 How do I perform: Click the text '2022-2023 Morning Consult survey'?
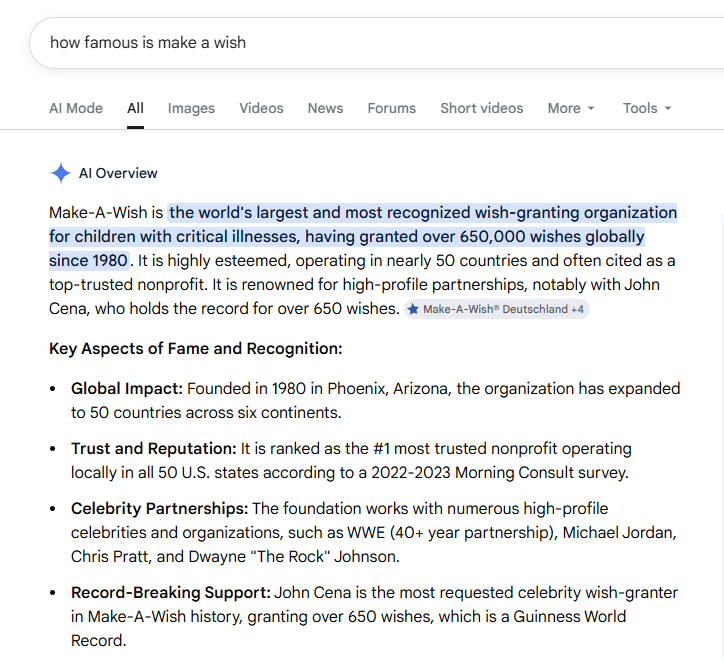499,472
